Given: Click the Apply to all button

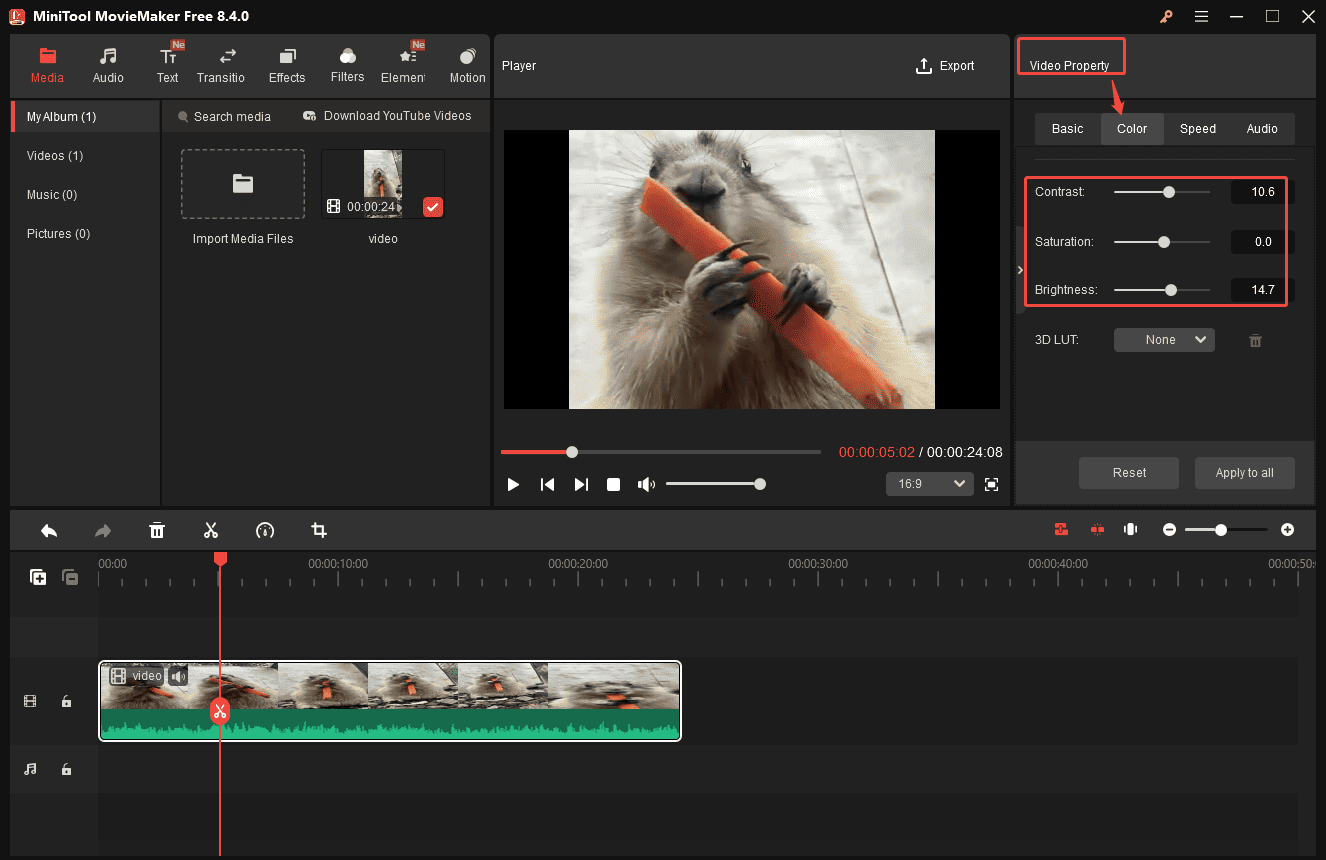Looking at the screenshot, I should click(1244, 472).
